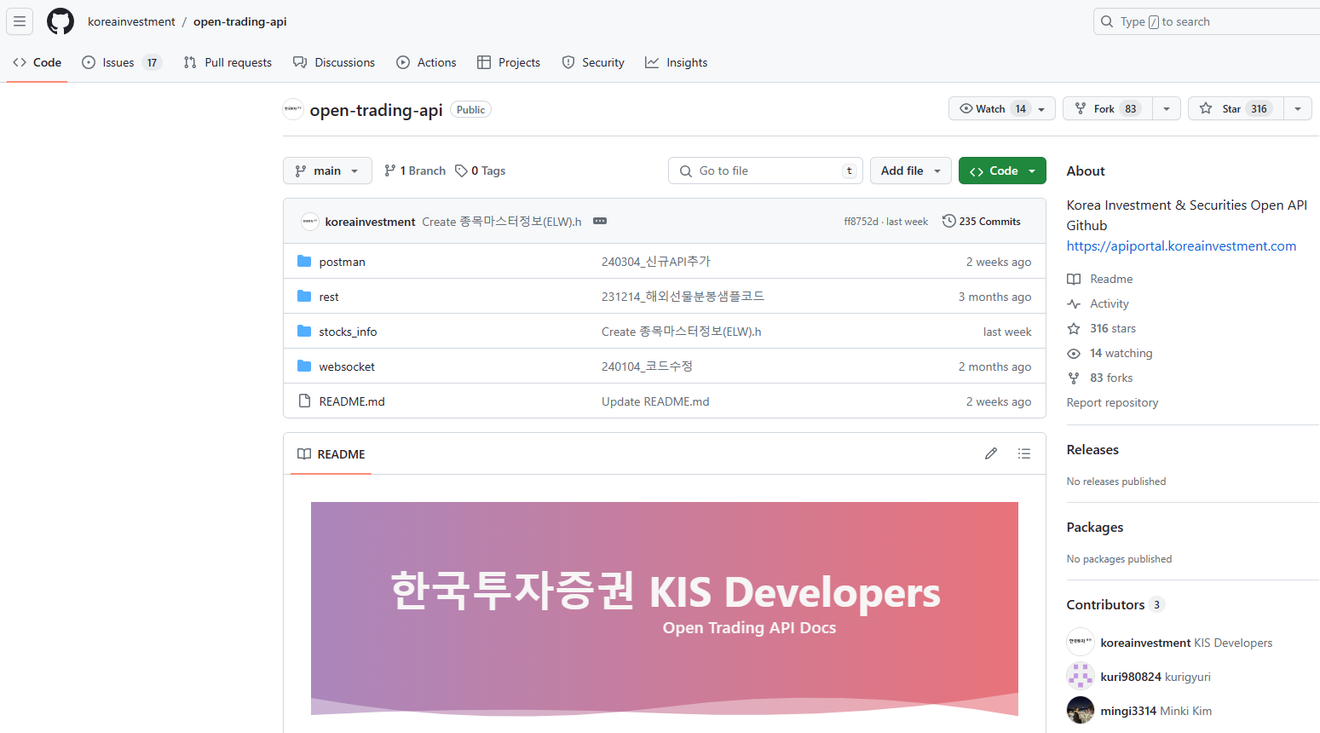Click the Watch button
The height and width of the screenshot is (733, 1320).
coord(1001,109)
